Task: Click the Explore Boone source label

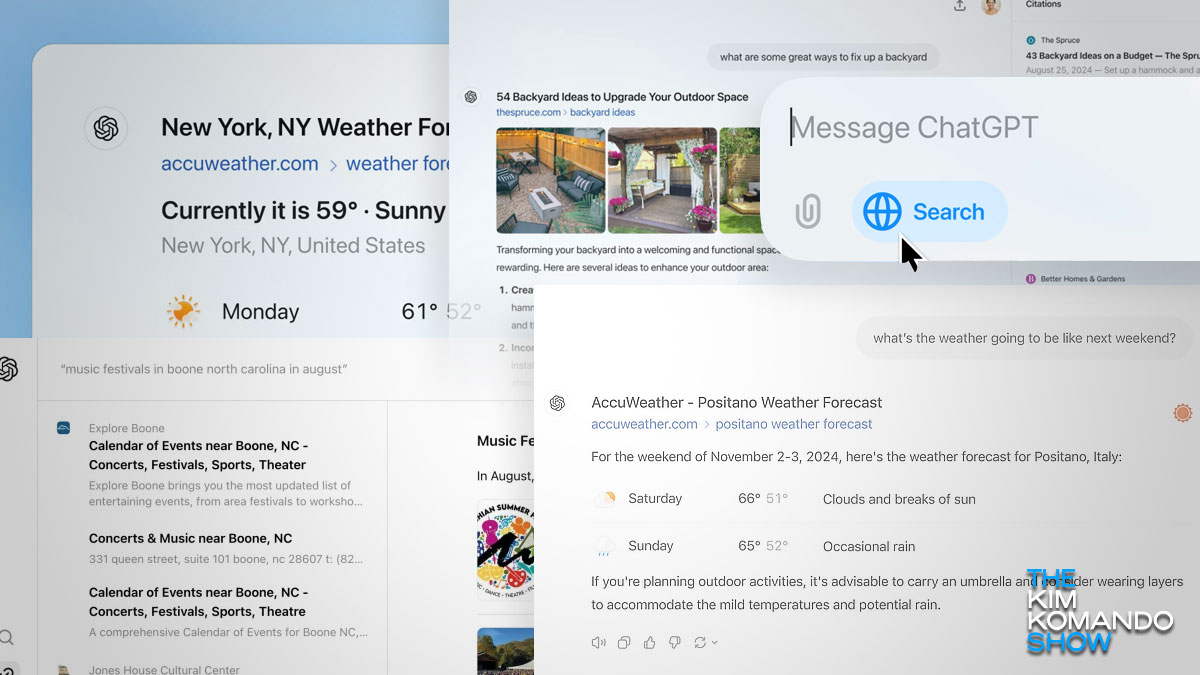Action: point(127,428)
